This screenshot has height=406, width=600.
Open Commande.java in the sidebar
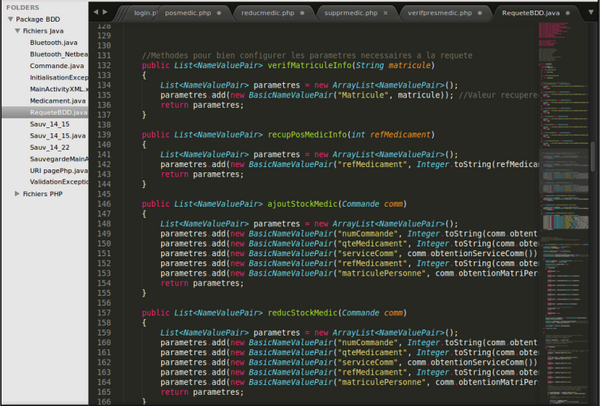(x=55, y=66)
